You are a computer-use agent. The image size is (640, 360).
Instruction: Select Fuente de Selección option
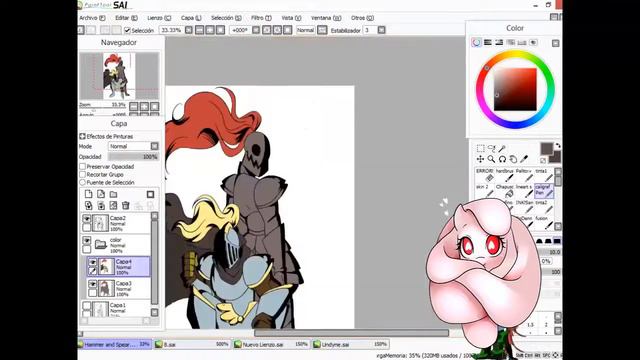pyautogui.click(x=82, y=182)
